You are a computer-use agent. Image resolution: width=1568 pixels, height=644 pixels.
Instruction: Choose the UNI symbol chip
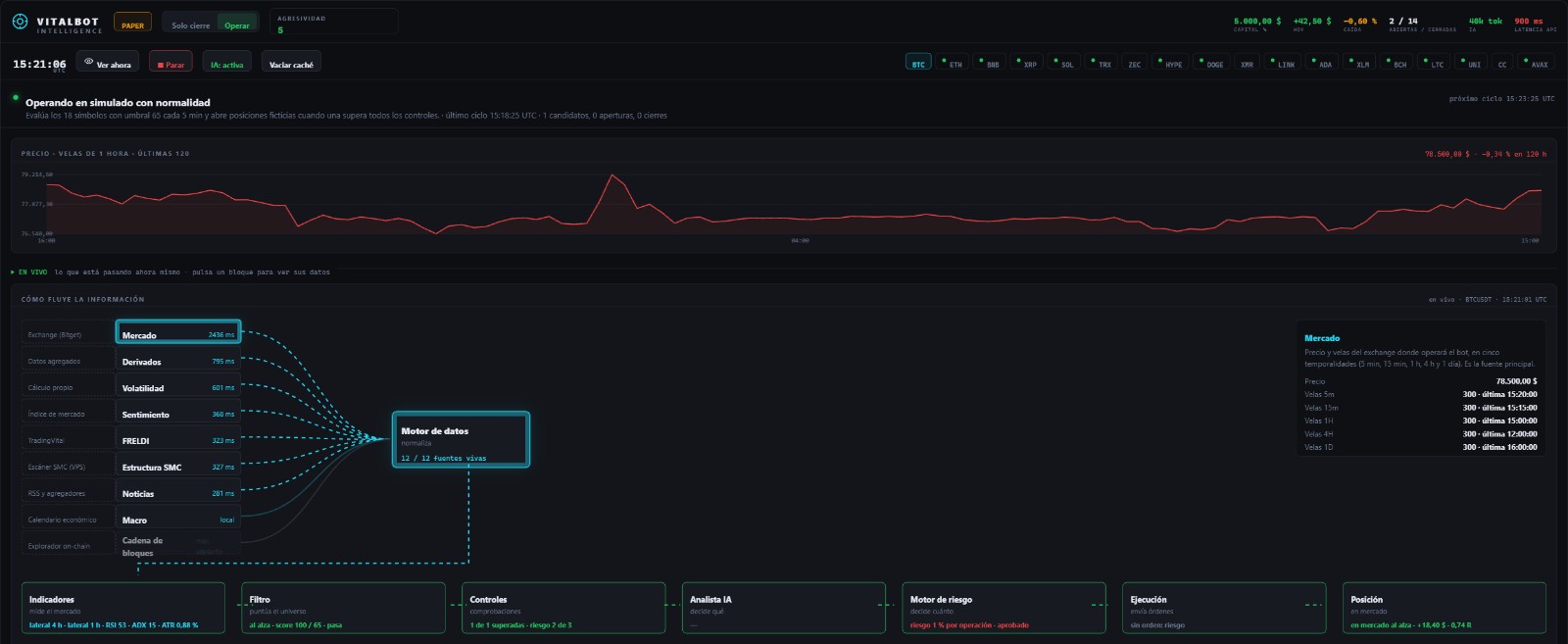coord(1471,63)
